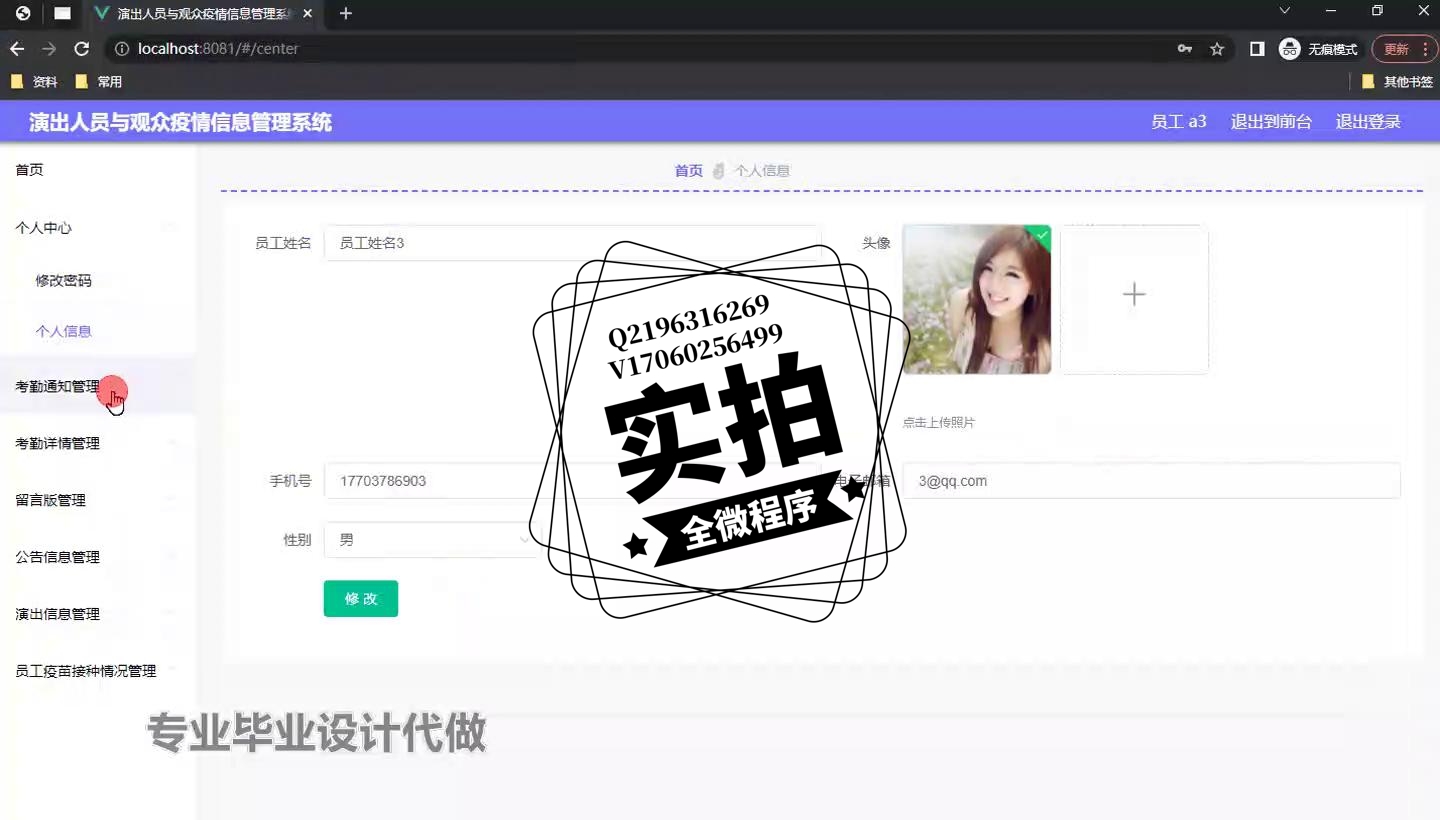Click the system title in header

click(x=180, y=122)
